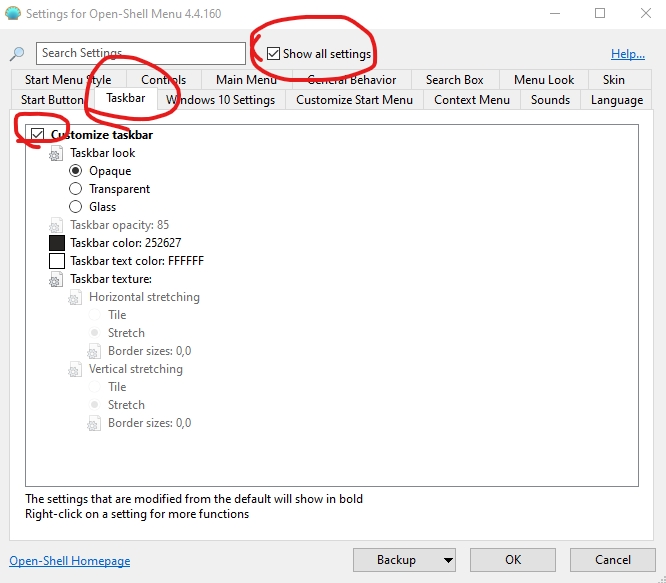Screen dimensions: 666x583
Task: Select the Taskbar texture: setting row
Action: coord(111,279)
